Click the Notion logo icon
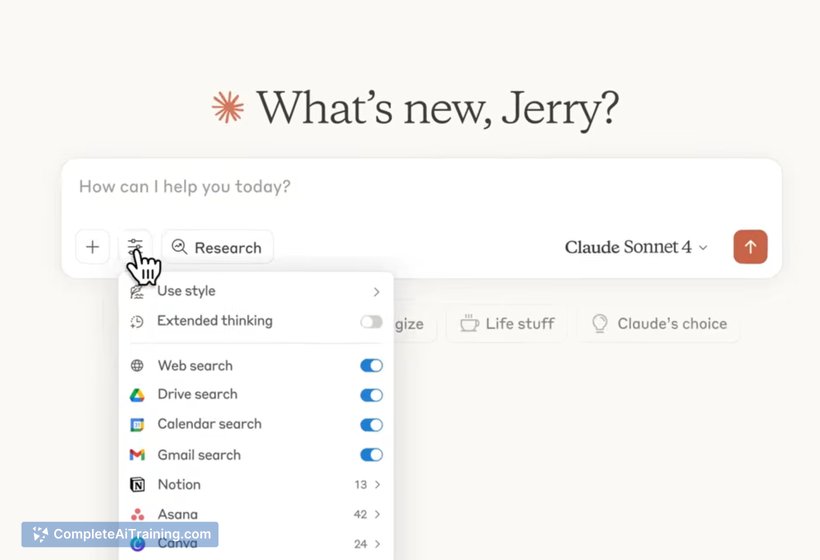Image resolution: width=820 pixels, height=560 pixels. coord(137,485)
